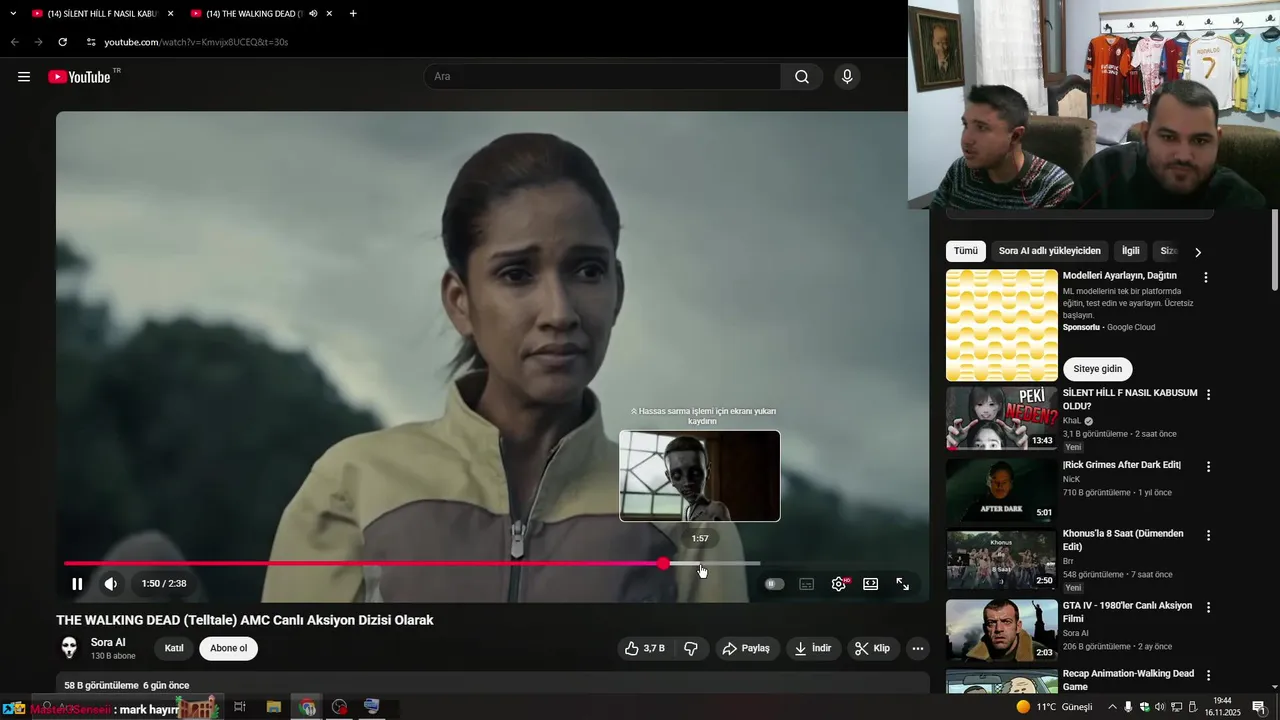Screen dimensions: 1280x720
Task: Open Windows notification center icon
Action: [x=1259, y=707]
